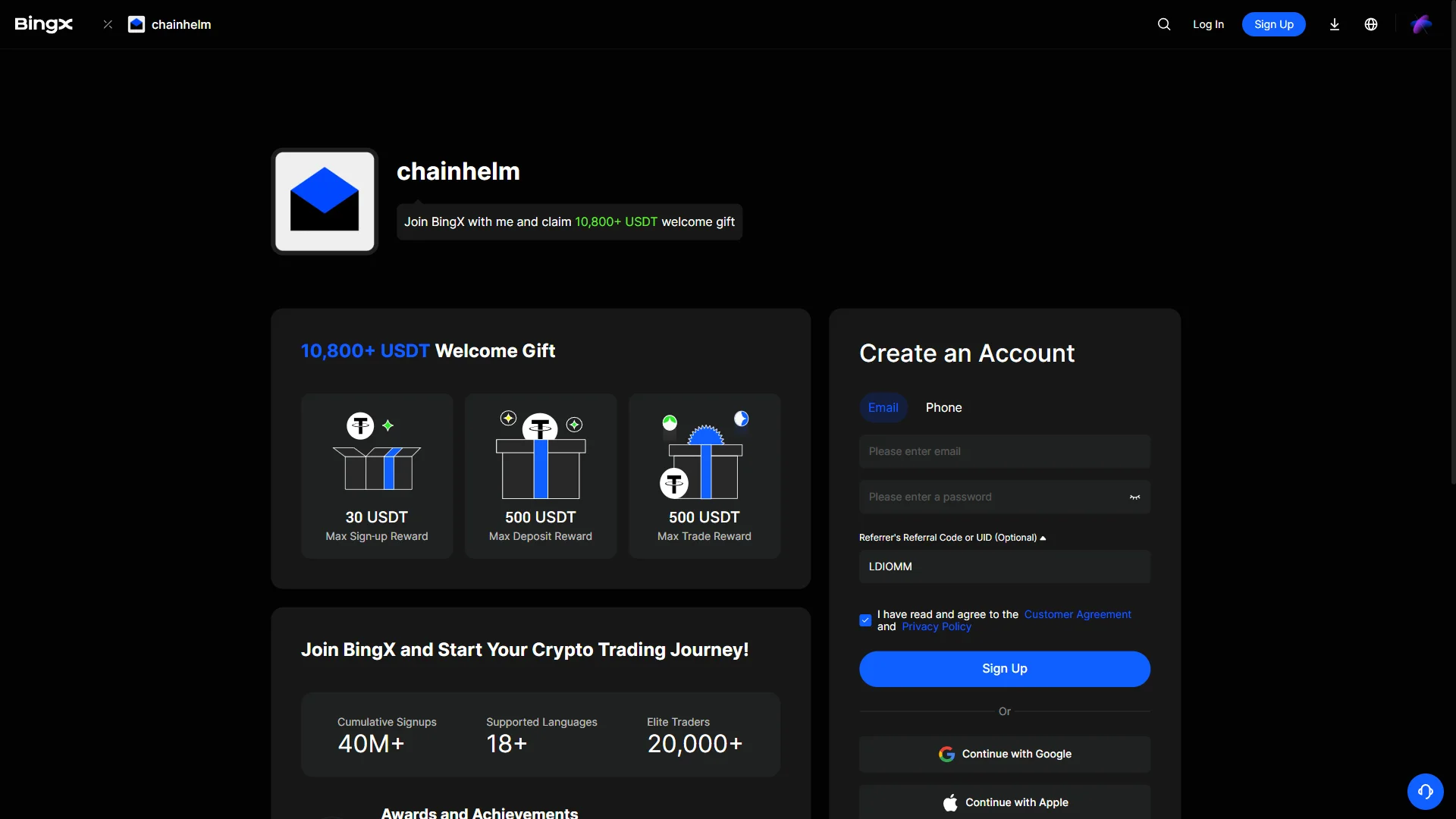Screen dimensions: 1456x819
Task: Click the header Sign Up button
Action: 1274,24
